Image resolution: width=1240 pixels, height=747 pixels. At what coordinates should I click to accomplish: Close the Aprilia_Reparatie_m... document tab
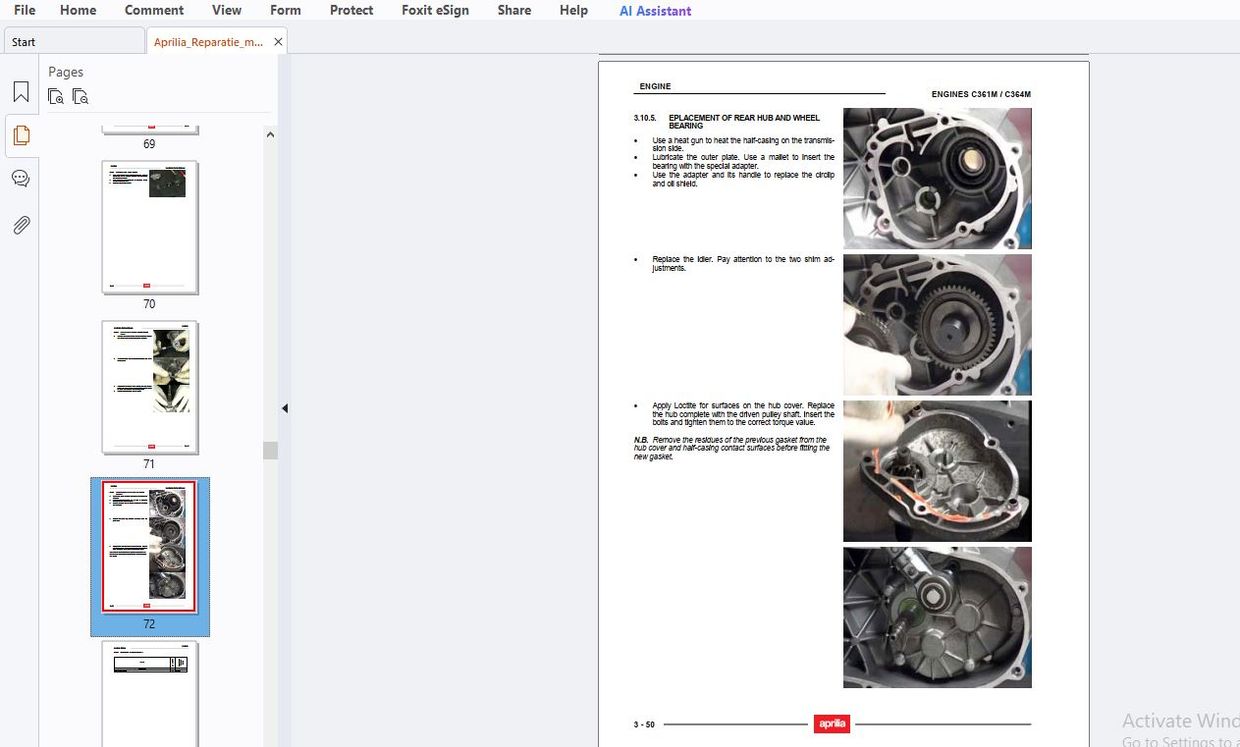point(278,42)
